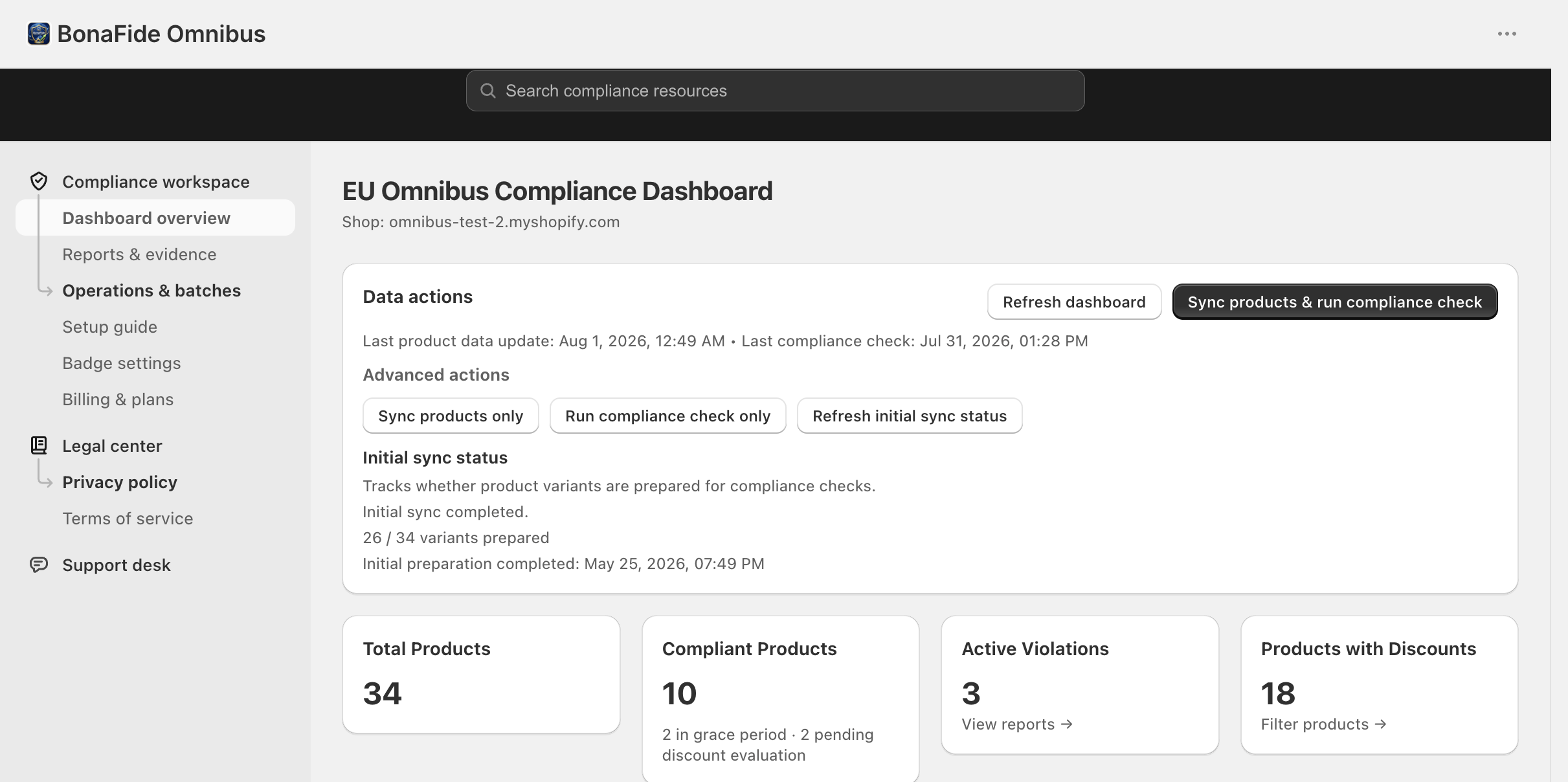This screenshot has width=1568, height=782.
Task: Click the Initial sync status heading
Action: pyautogui.click(x=435, y=458)
